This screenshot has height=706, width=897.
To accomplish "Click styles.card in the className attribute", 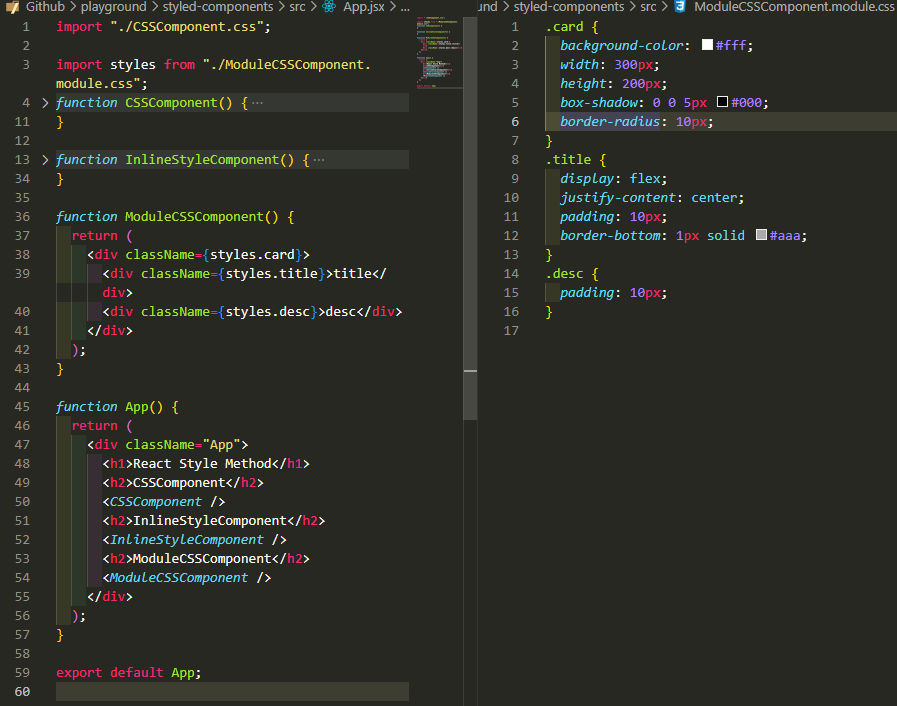I will pyautogui.click(x=252, y=255).
